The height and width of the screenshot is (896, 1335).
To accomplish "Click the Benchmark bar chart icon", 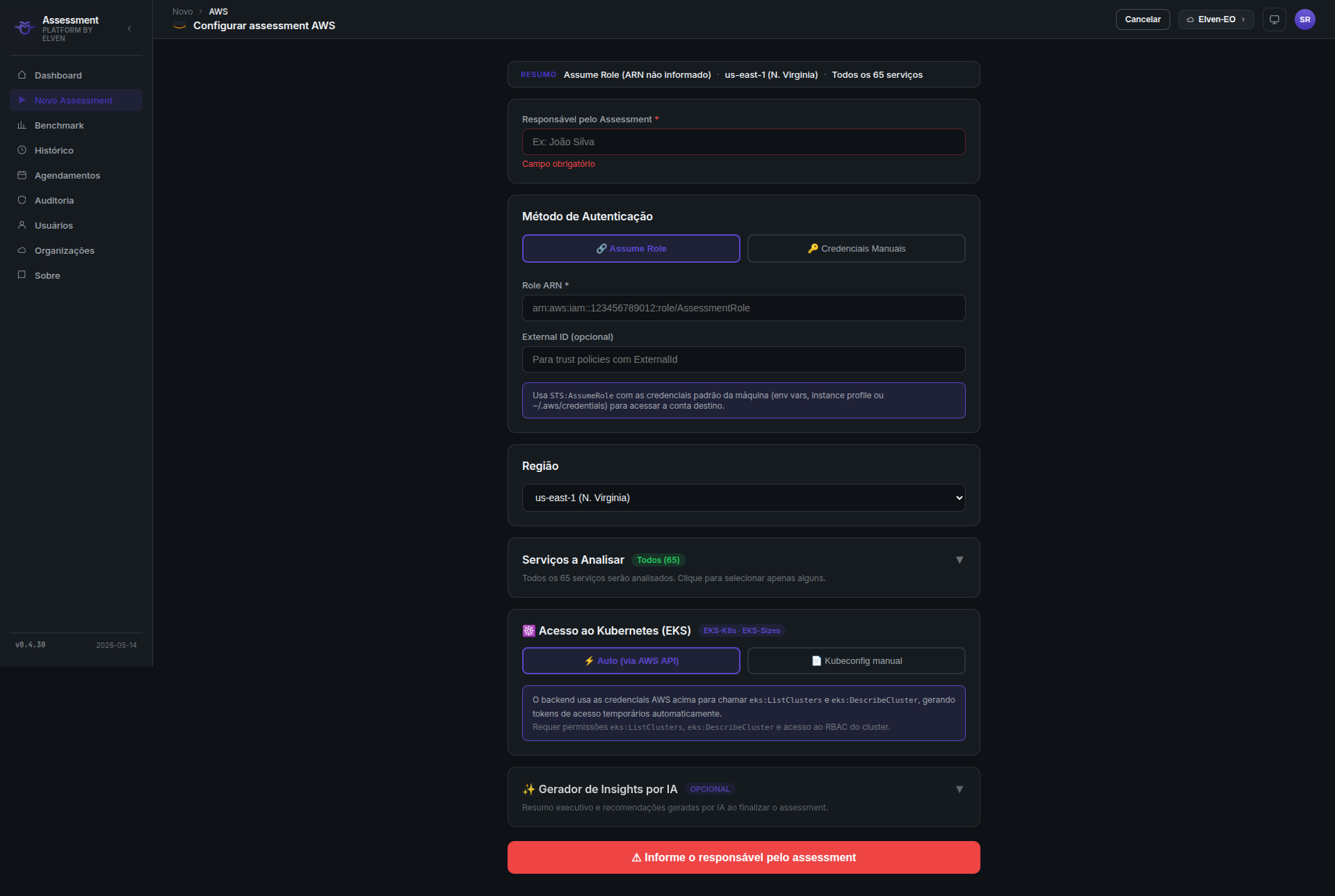I will (22, 125).
